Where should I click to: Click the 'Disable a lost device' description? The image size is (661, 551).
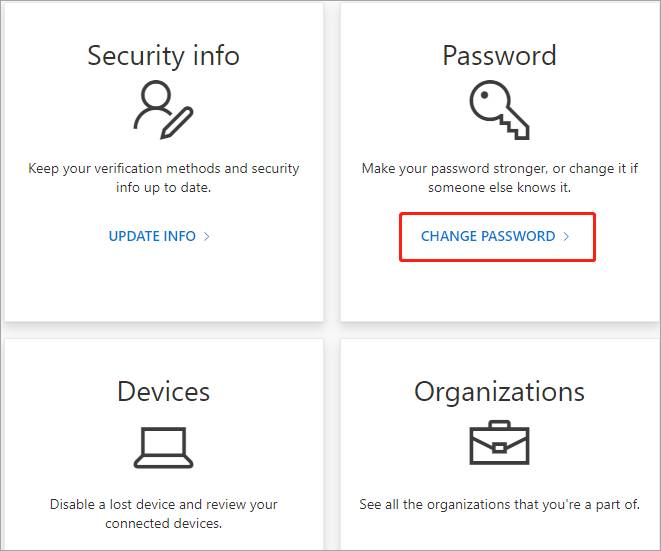coord(164,513)
